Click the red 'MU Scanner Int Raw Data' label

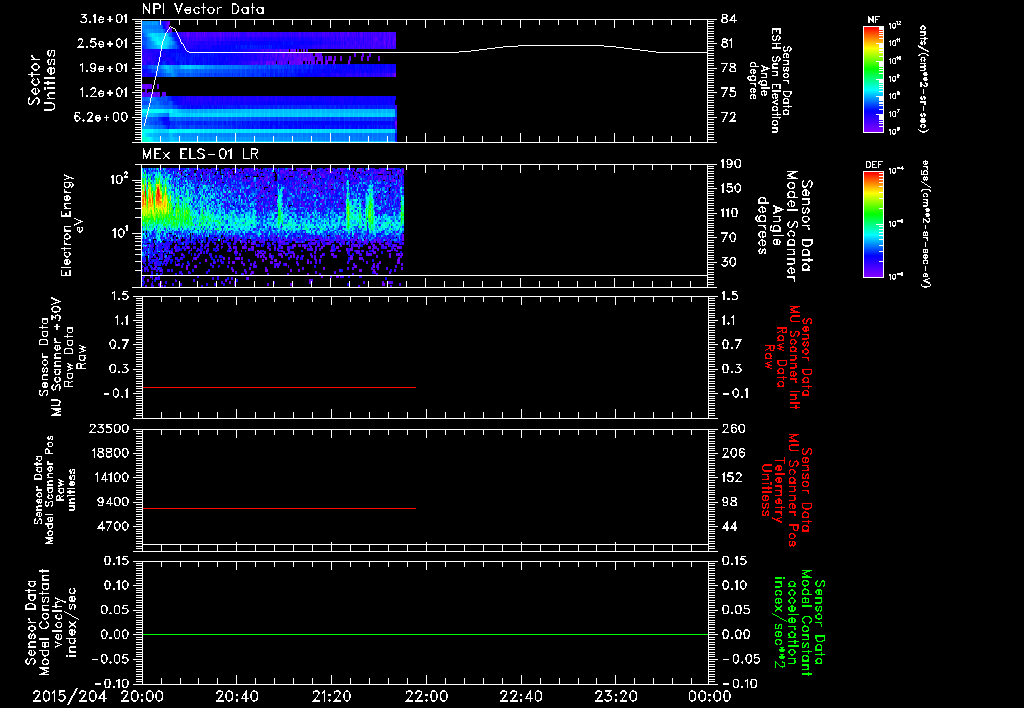click(787, 357)
